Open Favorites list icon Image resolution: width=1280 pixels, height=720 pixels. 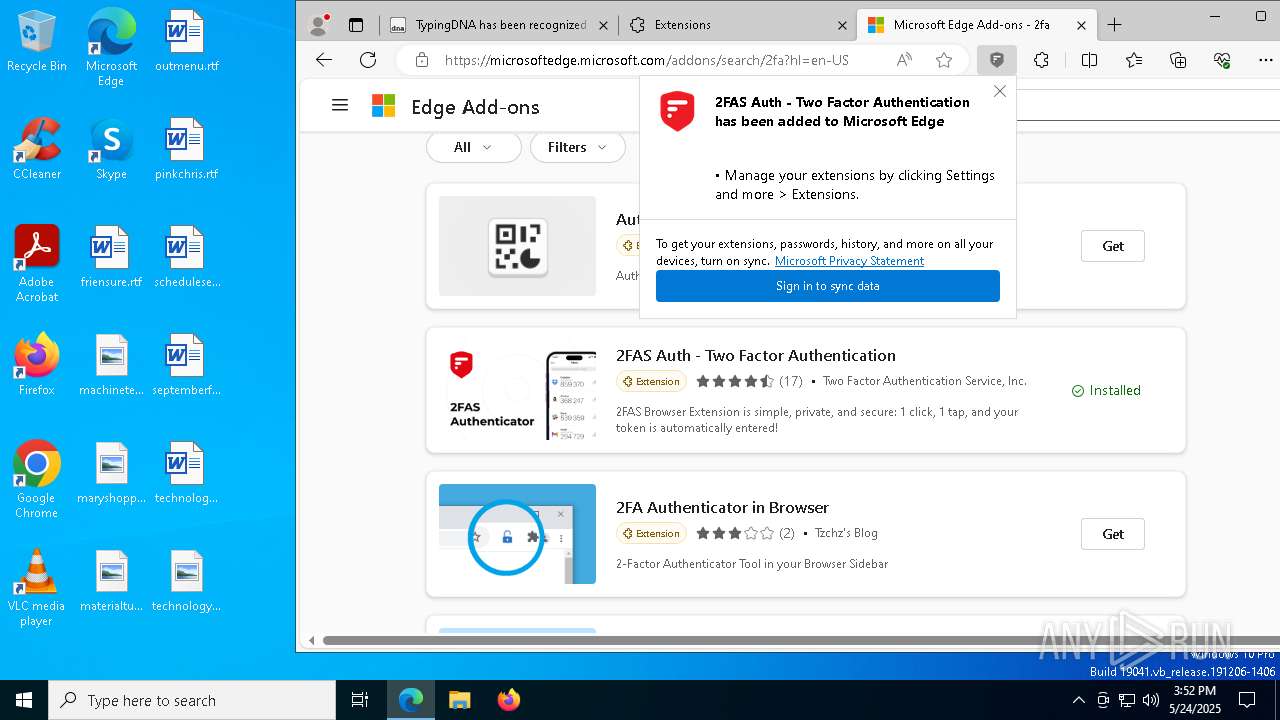pos(1134,60)
